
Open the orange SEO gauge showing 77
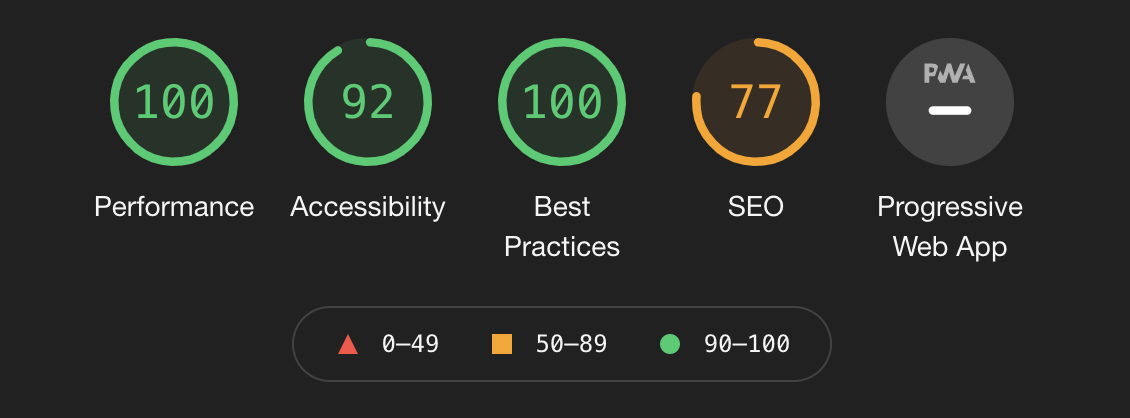[x=755, y=102]
